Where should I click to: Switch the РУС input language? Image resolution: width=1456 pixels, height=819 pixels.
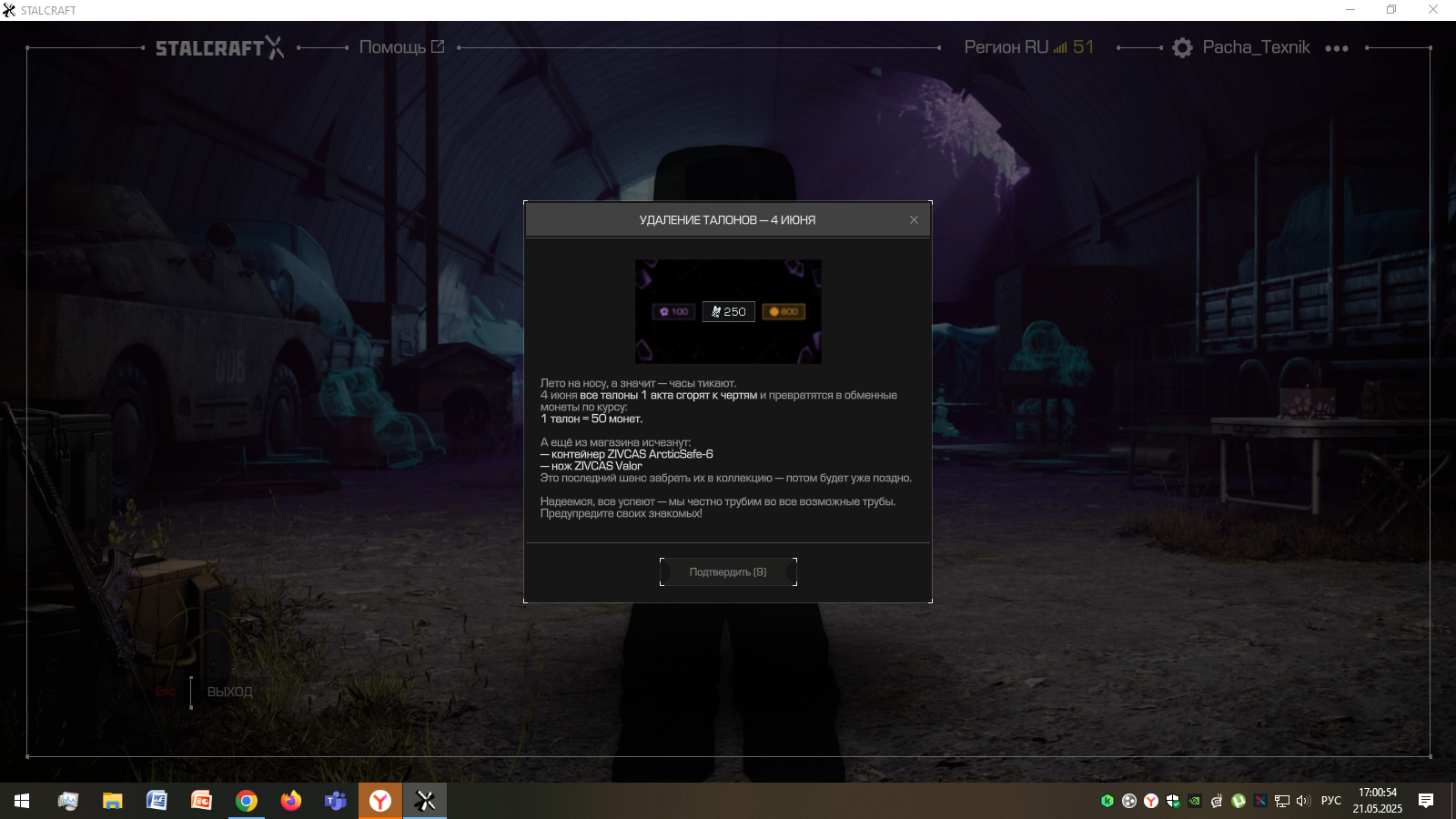coord(1331,801)
